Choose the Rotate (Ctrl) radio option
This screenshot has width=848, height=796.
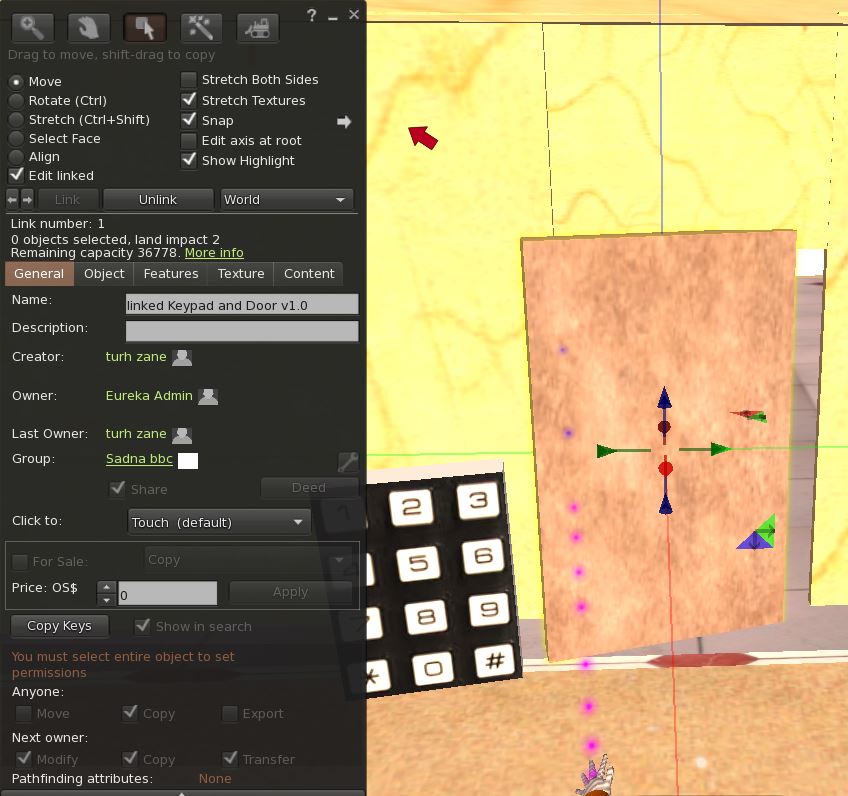coord(16,100)
